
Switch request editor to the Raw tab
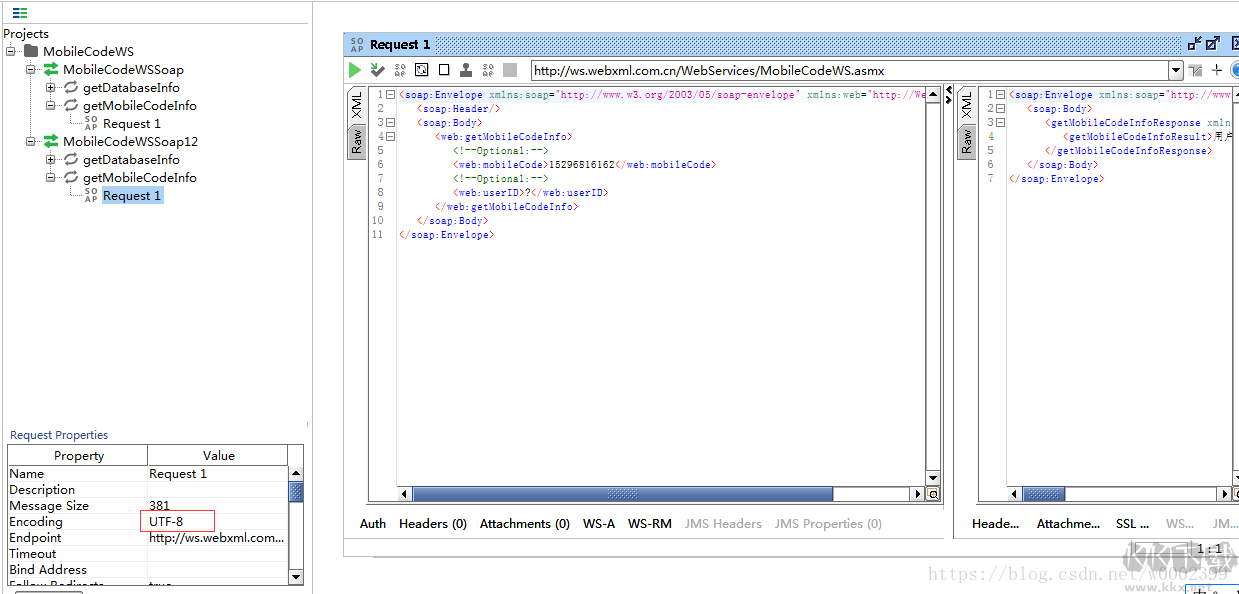(x=356, y=142)
